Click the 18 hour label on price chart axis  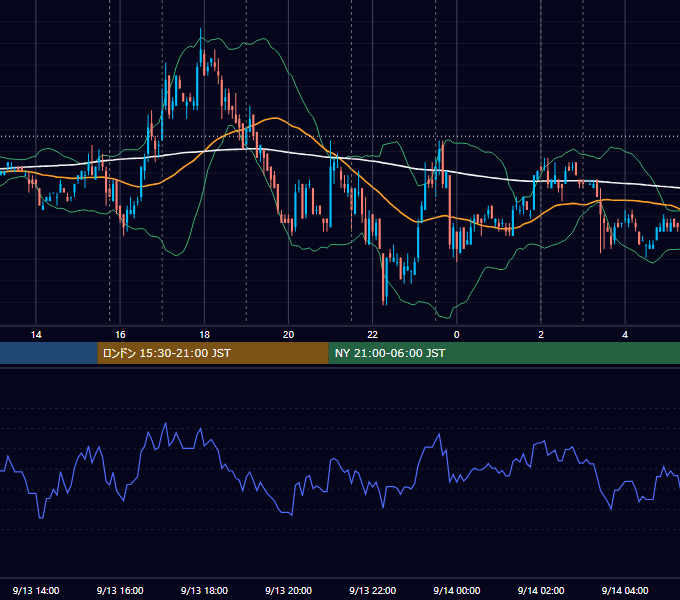click(x=204, y=335)
